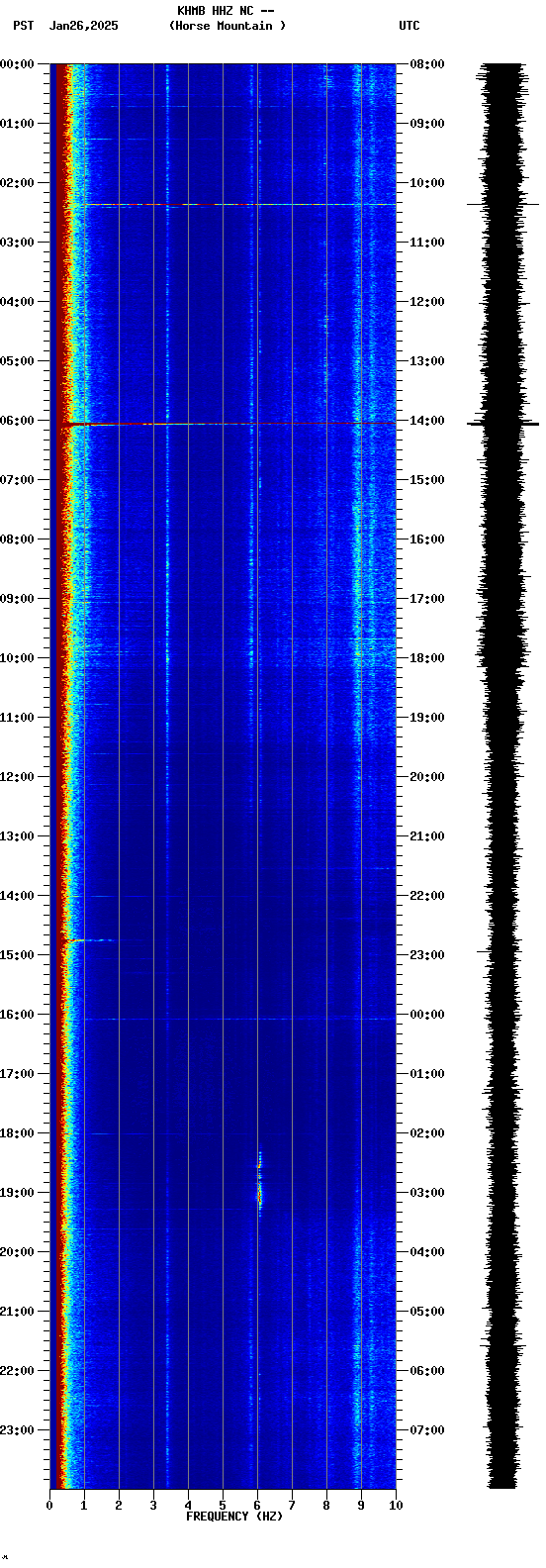Click the 08:00 UTC time label
The height and width of the screenshot is (1568, 546).
click(x=427, y=64)
